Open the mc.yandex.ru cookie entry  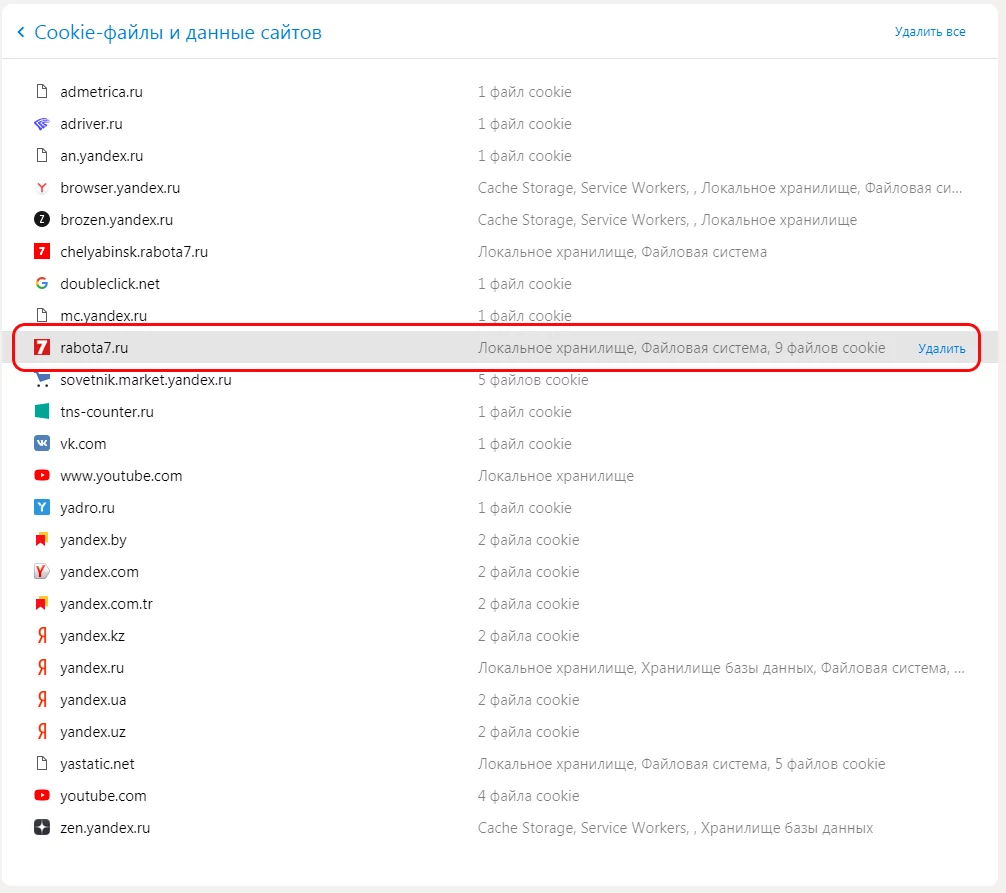coord(103,316)
